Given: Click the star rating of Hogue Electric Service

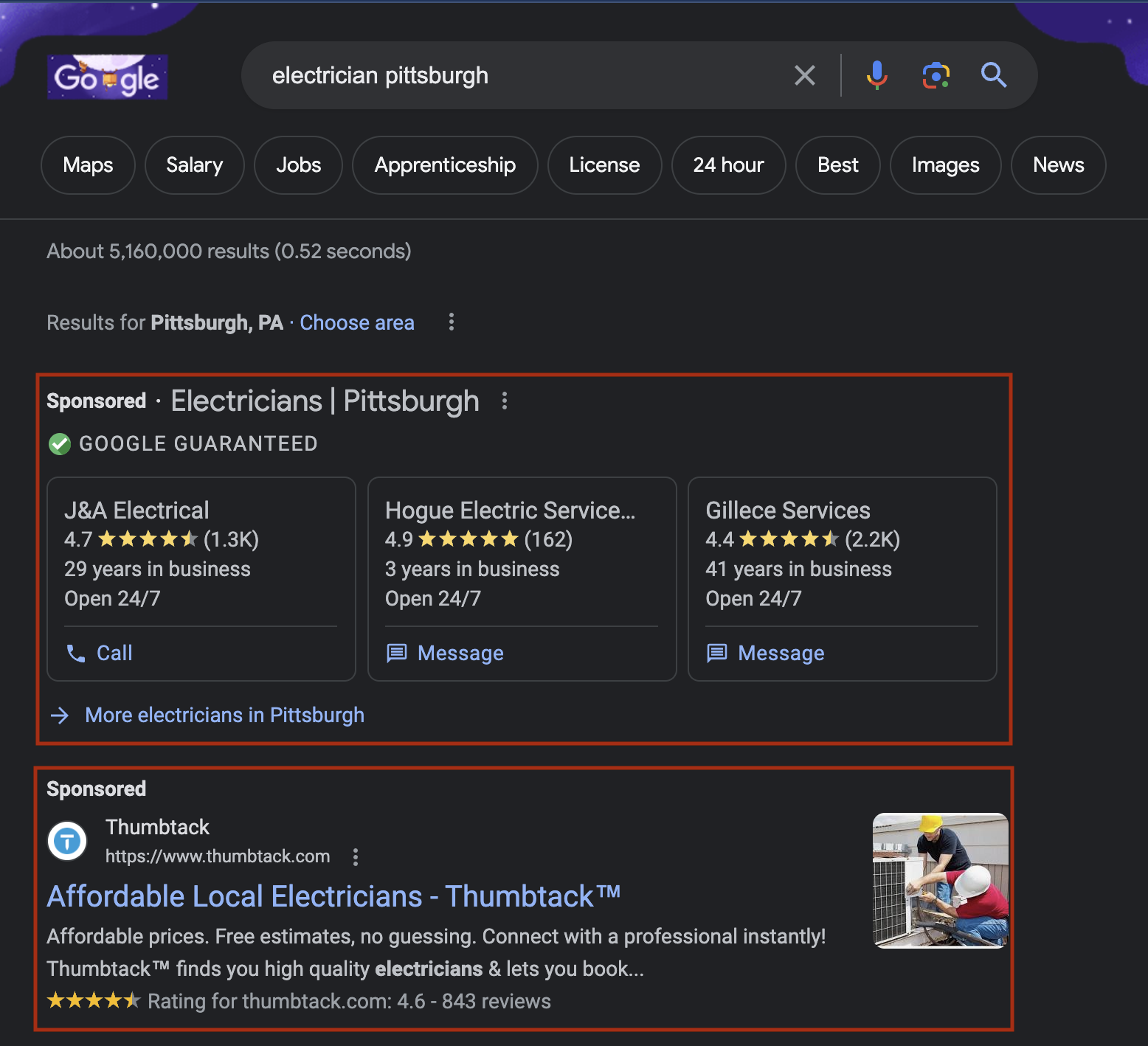Looking at the screenshot, I should tap(468, 539).
